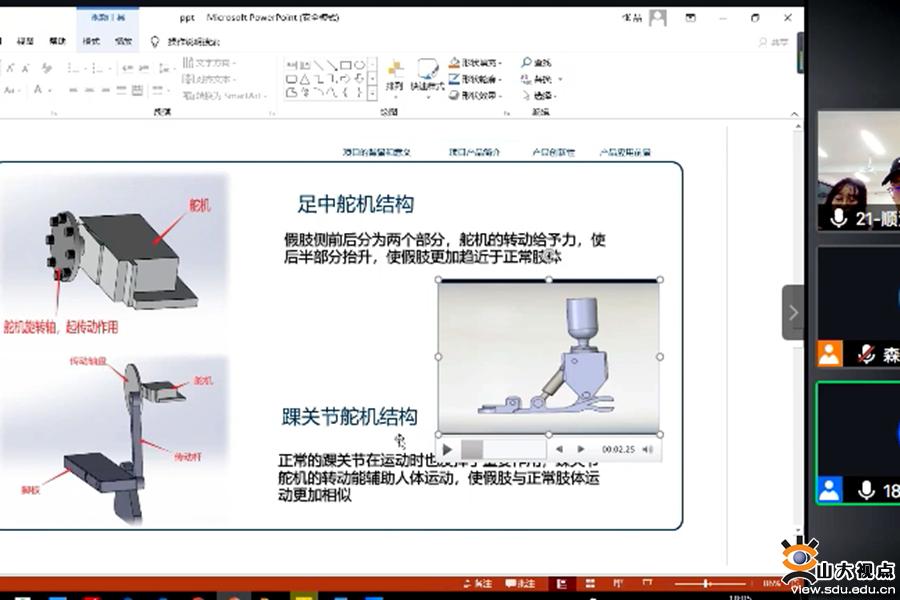This screenshot has width=900, height=600.
Task: Open the Shape Fill (形状填充) dropdown
Action: (x=477, y=62)
